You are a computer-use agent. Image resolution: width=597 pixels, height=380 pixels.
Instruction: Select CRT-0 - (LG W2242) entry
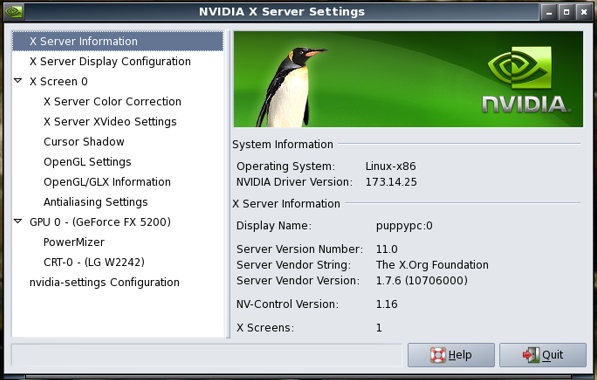(x=94, y=262)
